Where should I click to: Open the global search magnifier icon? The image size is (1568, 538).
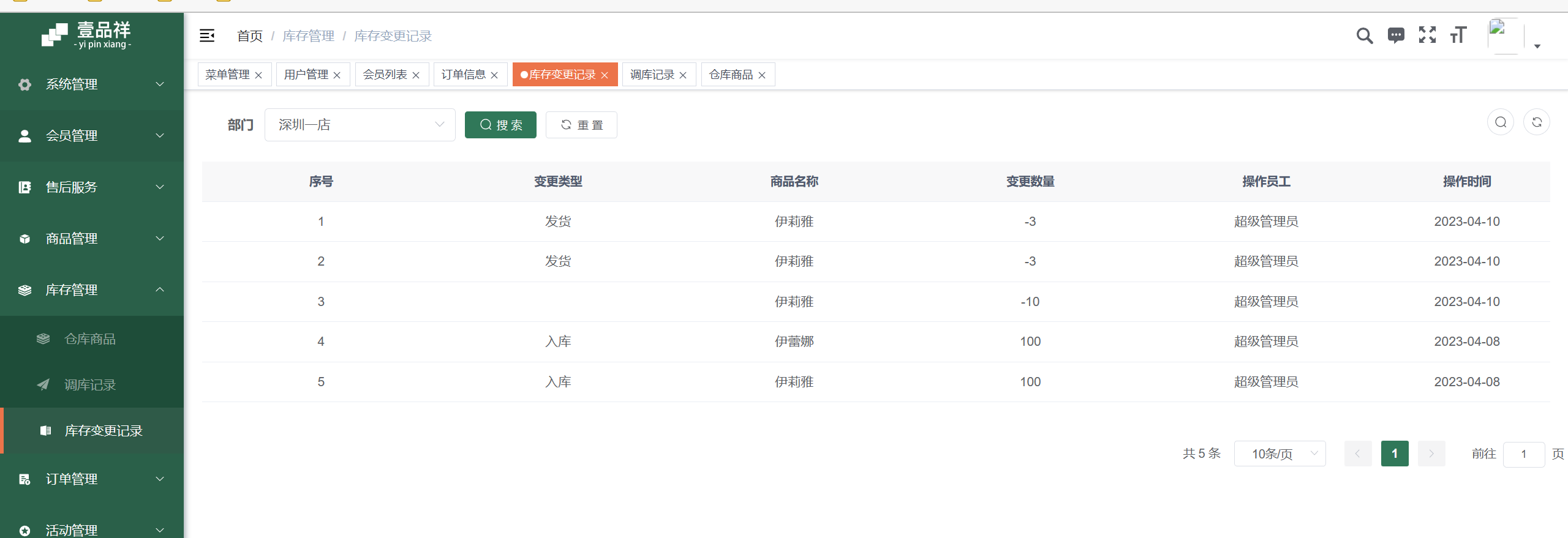1364,35
